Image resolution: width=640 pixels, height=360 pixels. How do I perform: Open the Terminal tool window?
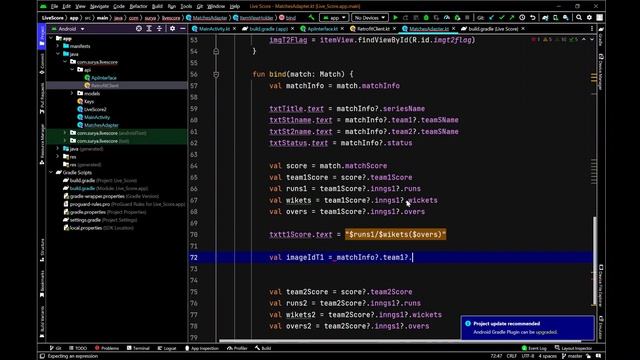[x=138, y=348]
